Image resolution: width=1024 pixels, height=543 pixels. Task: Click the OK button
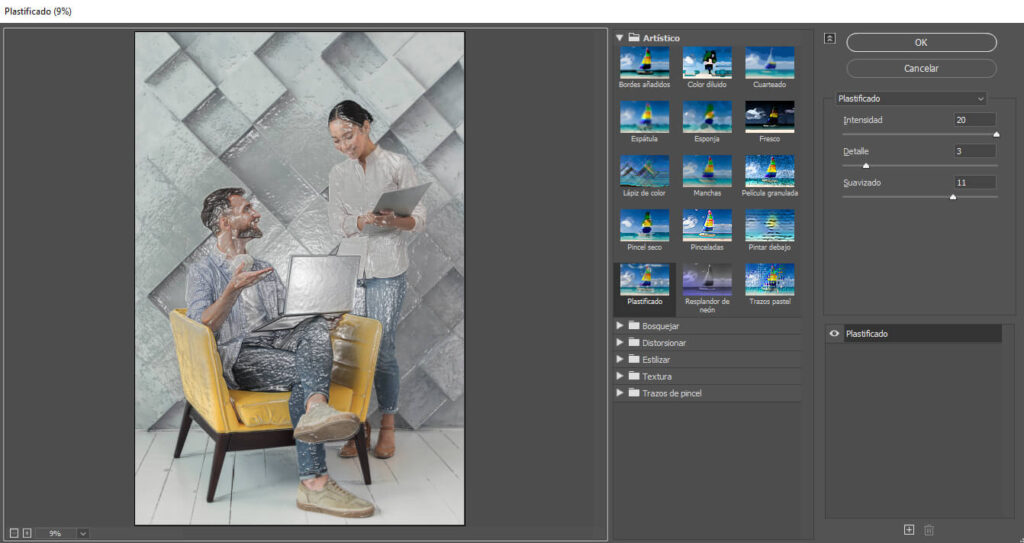921,42
